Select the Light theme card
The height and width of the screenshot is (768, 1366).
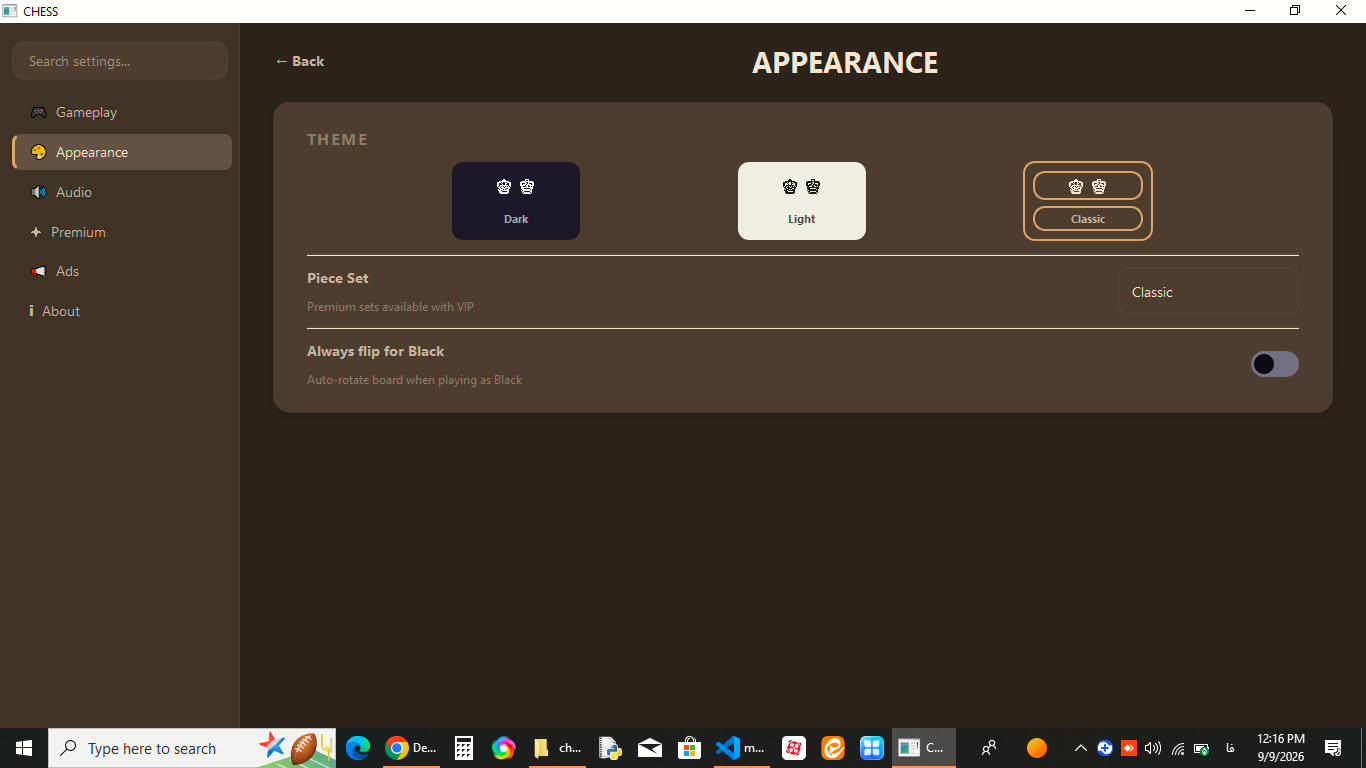point(802,201)
